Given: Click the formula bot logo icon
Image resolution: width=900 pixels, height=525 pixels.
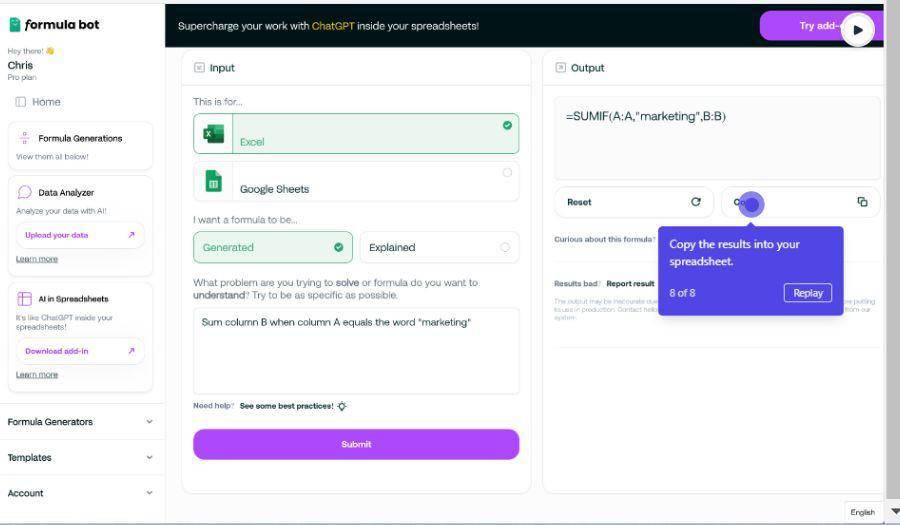Looking at the screenshot, I should tap(15, 25).
